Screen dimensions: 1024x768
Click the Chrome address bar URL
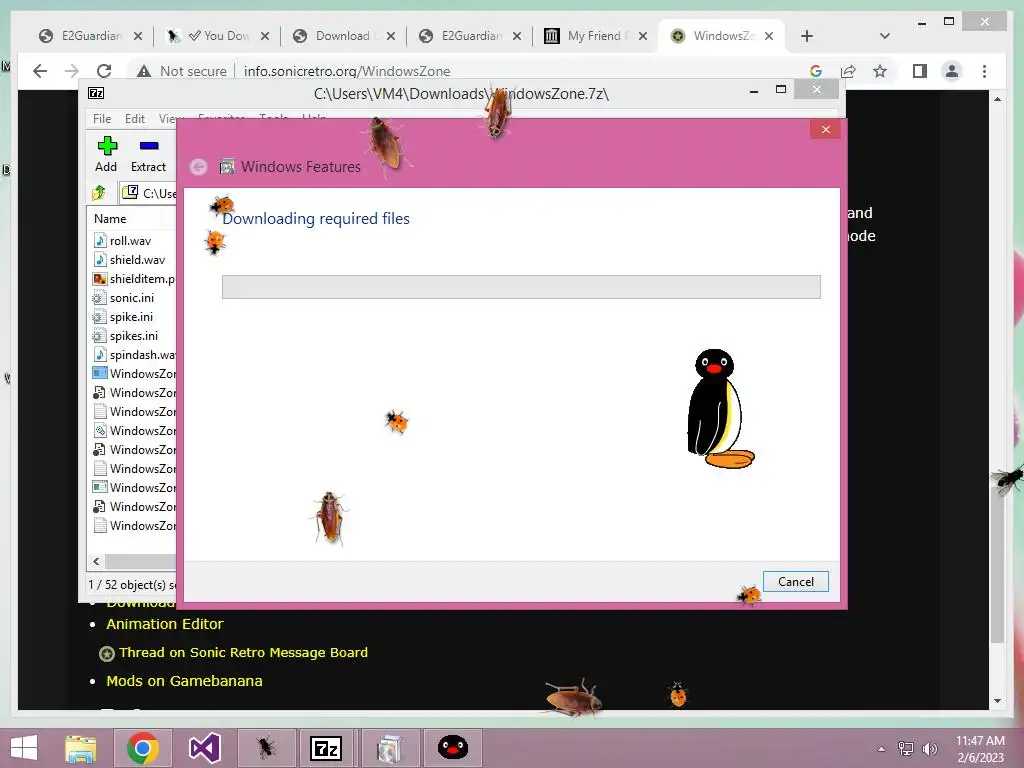tap(347, 71)
